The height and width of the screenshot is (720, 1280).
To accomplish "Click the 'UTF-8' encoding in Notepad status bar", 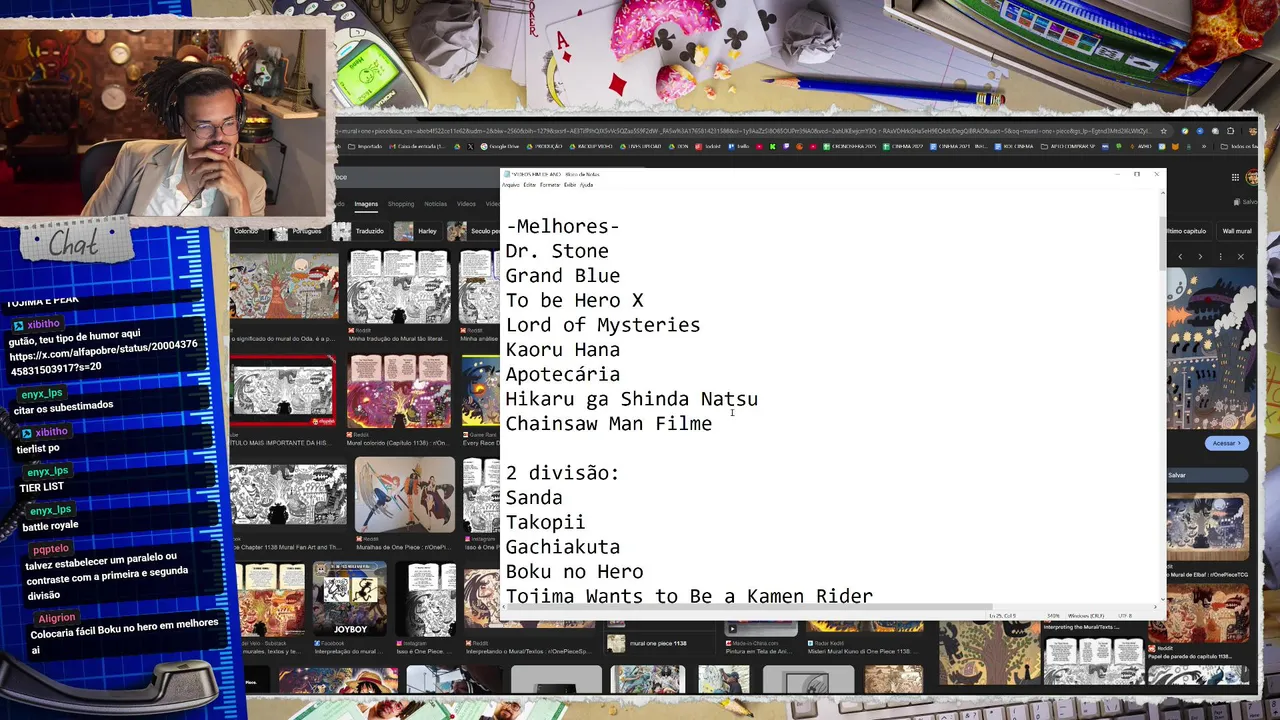I will click(x=1125, y=616).
